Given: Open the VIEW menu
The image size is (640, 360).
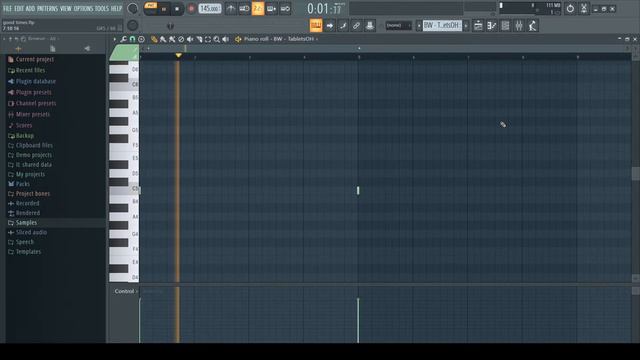Looking at the screenshot, I should pyautogui.click(x=66, y=9).
